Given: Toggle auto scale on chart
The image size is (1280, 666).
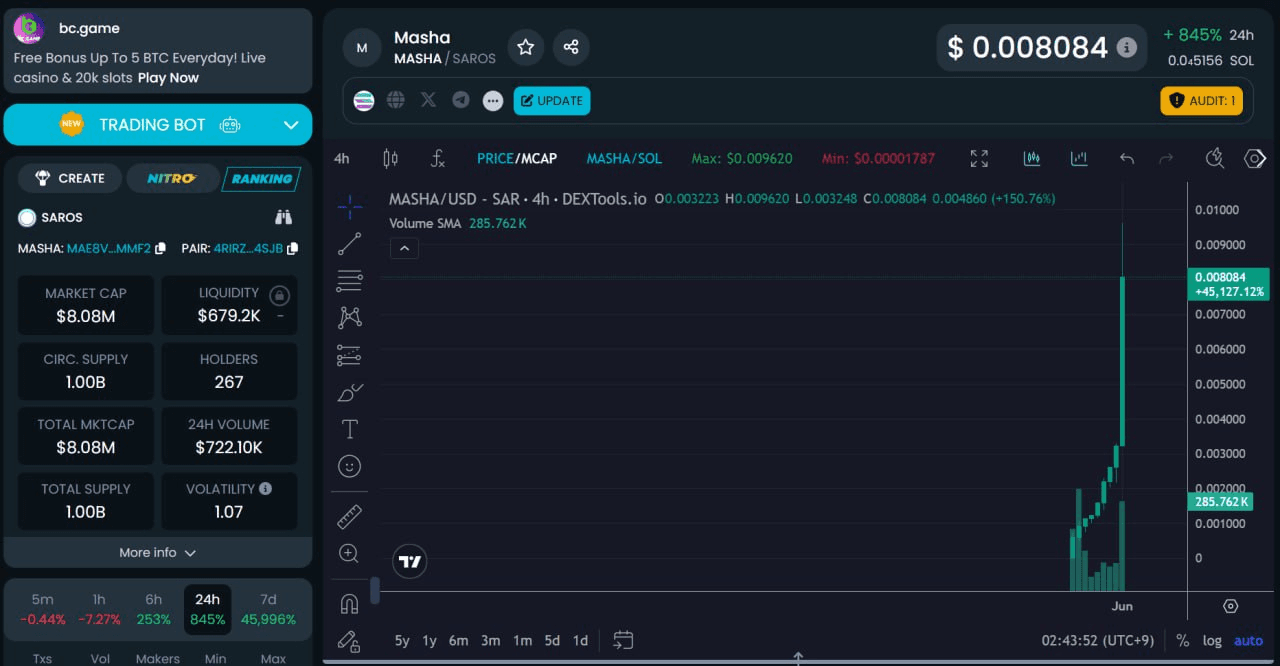Looking at the screenshot, I should [x=1248, y=640].
